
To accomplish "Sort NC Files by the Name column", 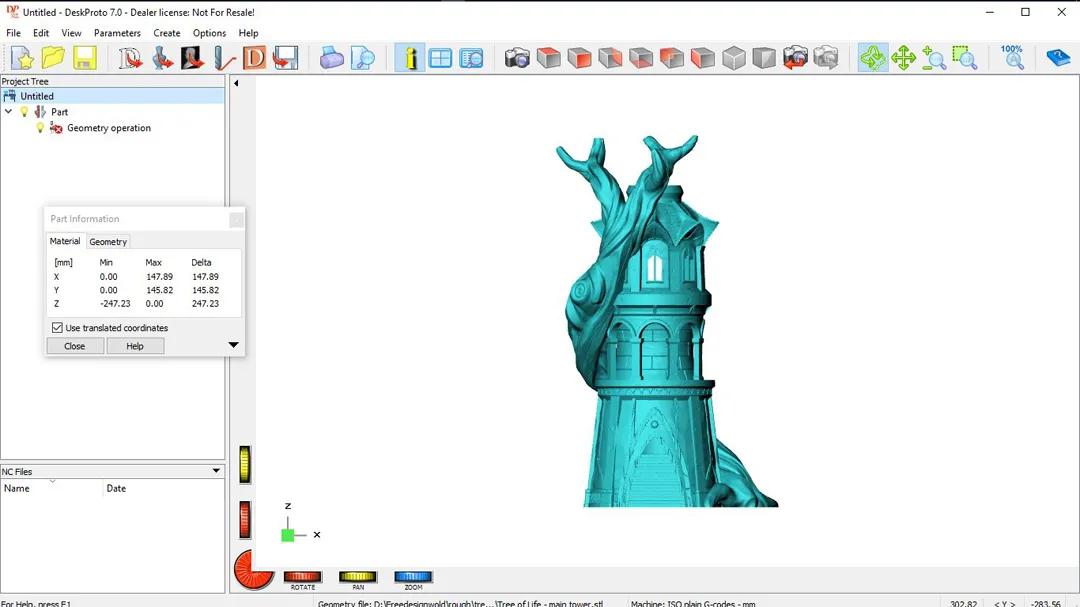I will pos(51,488).
